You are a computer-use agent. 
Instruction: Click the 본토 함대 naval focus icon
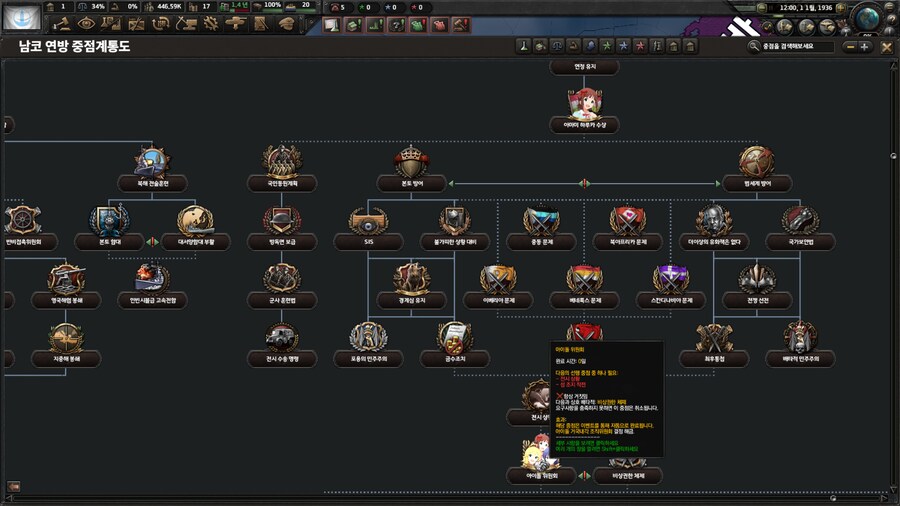point(107,220)
